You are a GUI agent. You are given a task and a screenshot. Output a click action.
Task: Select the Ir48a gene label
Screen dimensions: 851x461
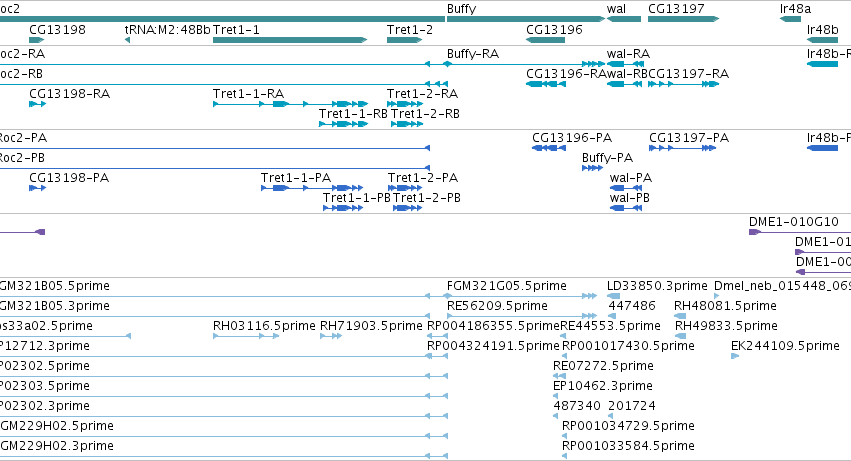(x=795, y=9)
